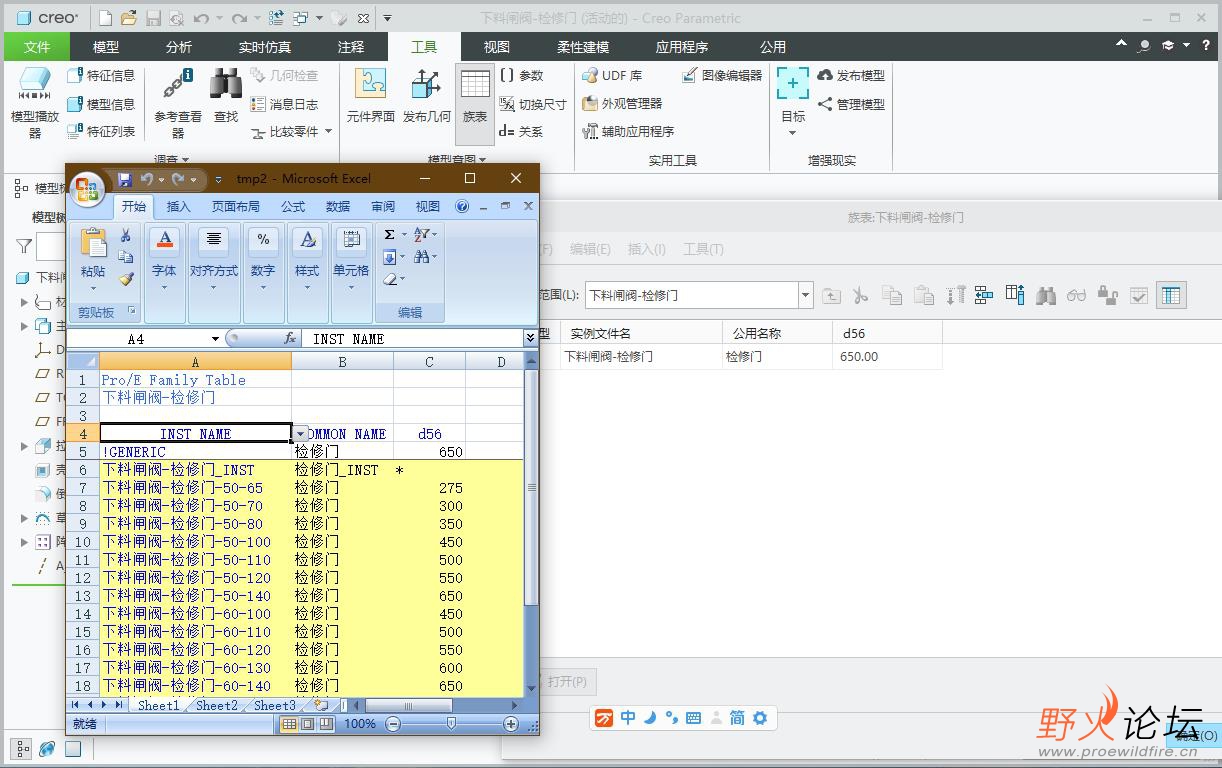The width and height of the screenshot is (1222, 768).
Task: Click 发布模型 publish model
Action: [x=851, y=75]
